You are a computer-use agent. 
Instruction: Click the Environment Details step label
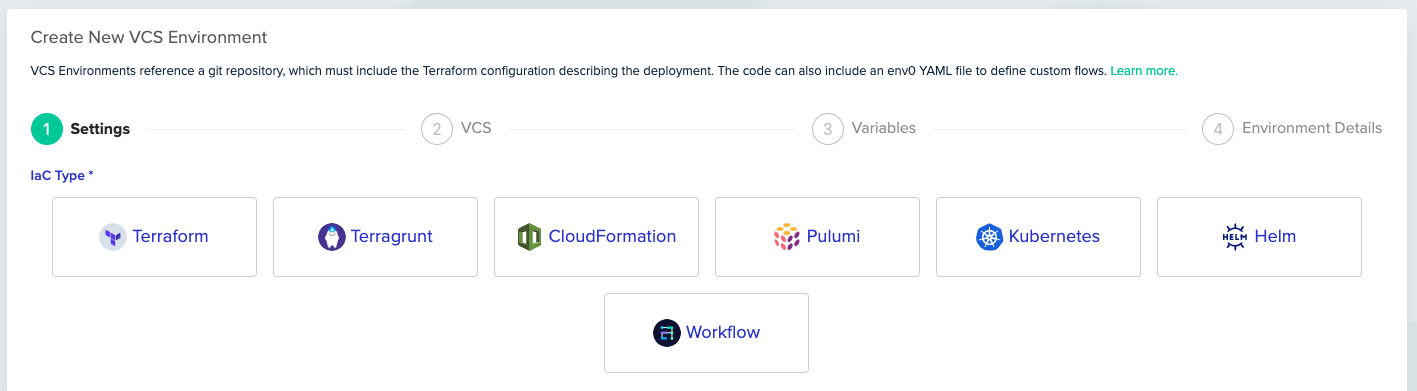1312,129
